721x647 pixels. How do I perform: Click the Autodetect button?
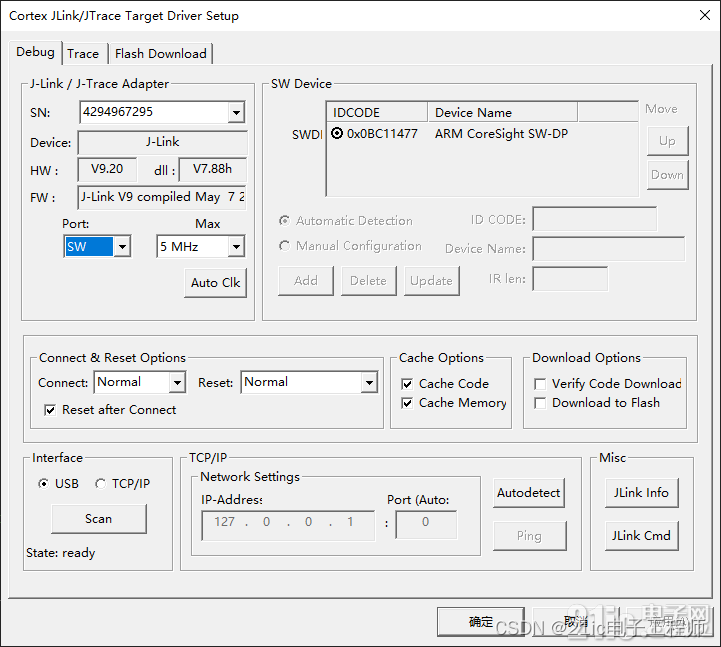[x=528, y=493]
